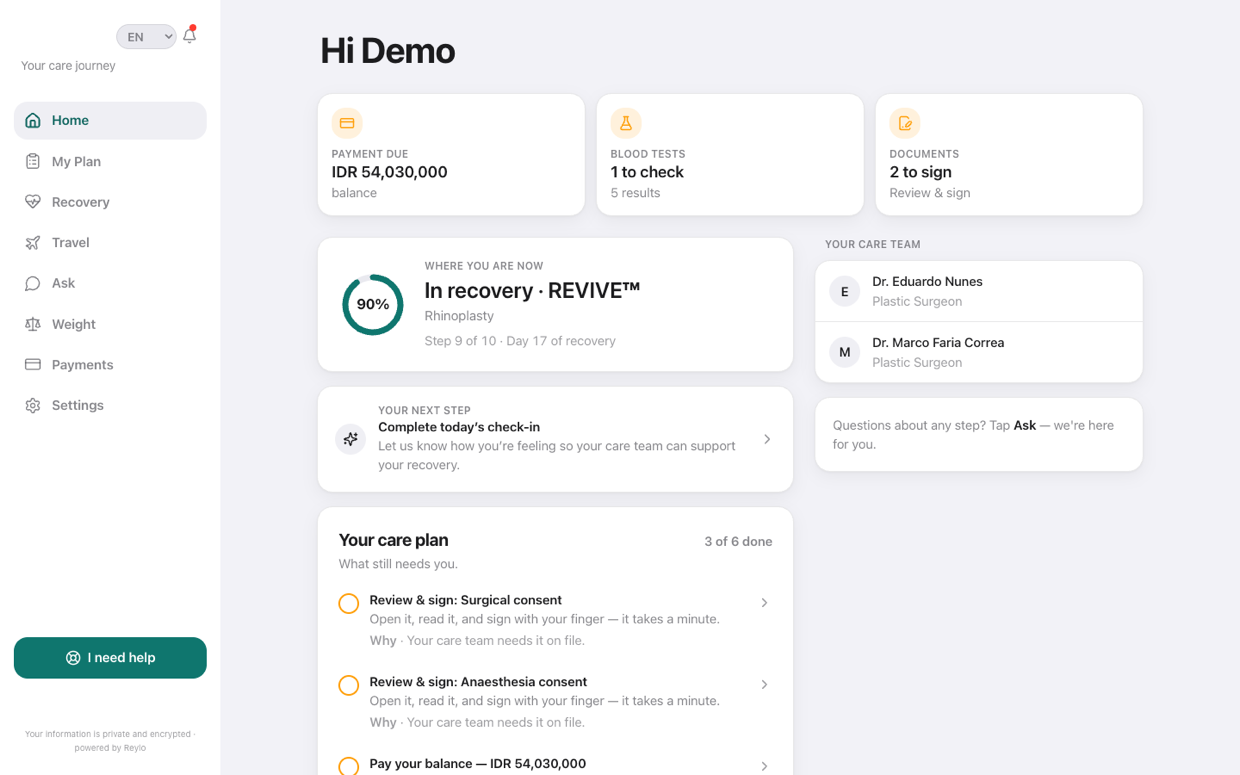
Task: Click the Your care plan heading
Action: click(393, 540)
